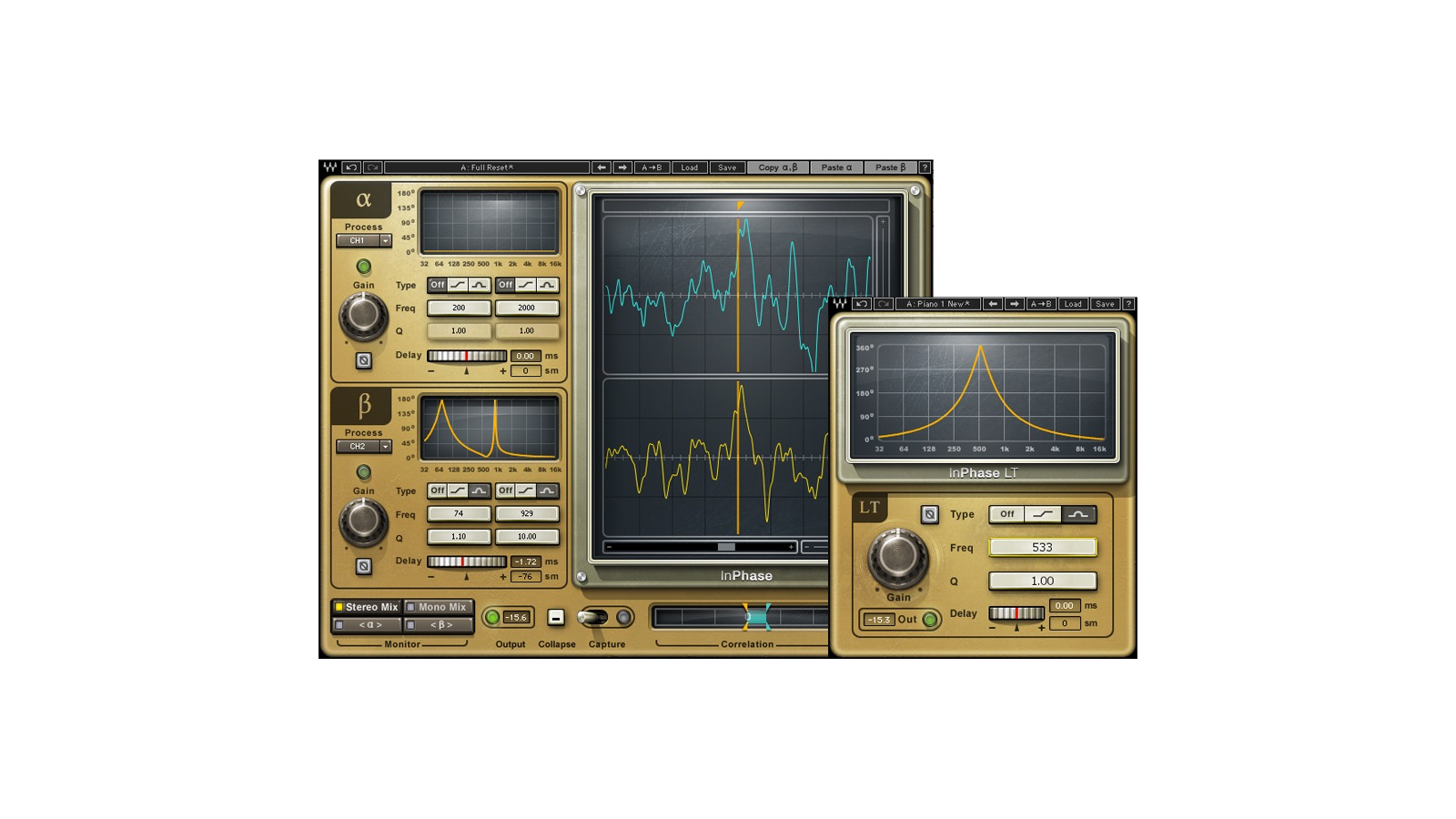Image resolution: width=1456 pixels, height=819 pixels.
Task: Flip the Capture toggle switch
Action: pos(593,618)
